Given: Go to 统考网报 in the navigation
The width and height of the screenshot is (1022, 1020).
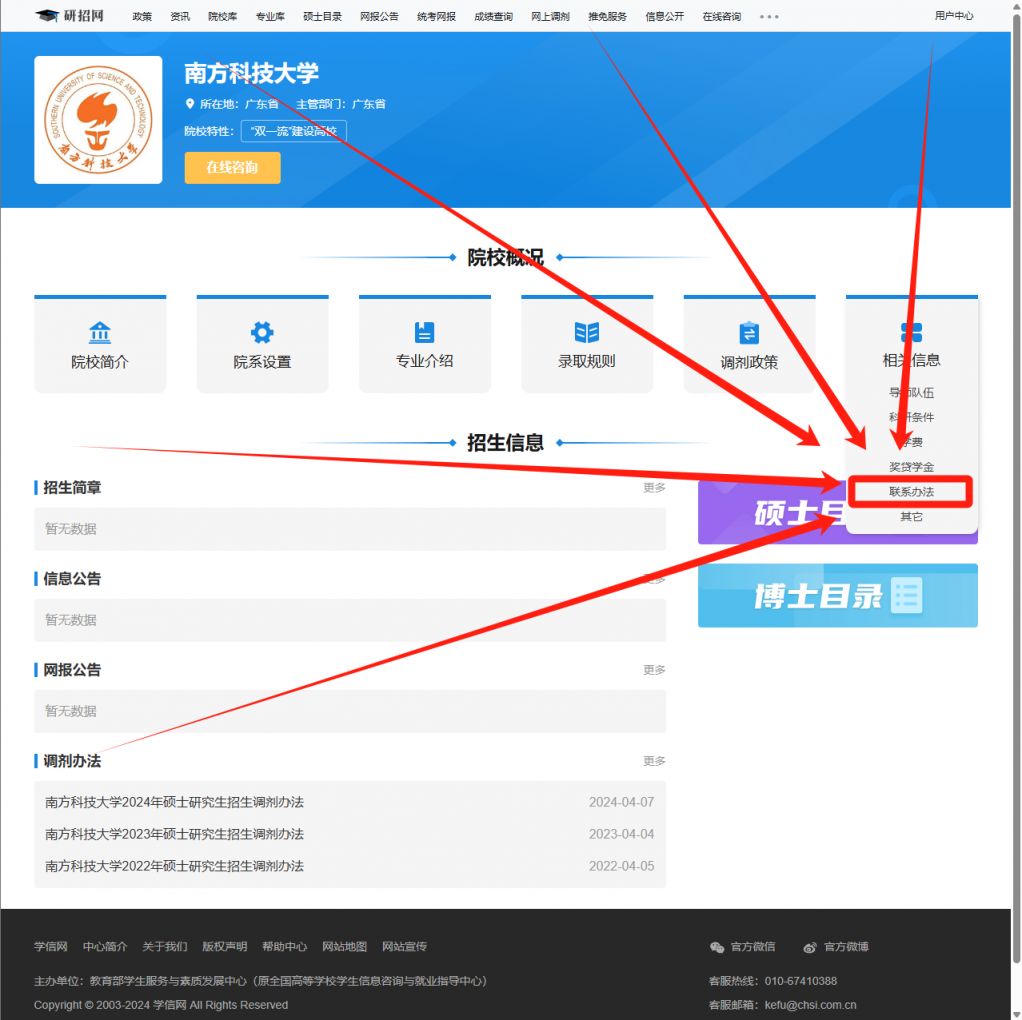Looking at the screenshot, I should click(x=436, y=16).
